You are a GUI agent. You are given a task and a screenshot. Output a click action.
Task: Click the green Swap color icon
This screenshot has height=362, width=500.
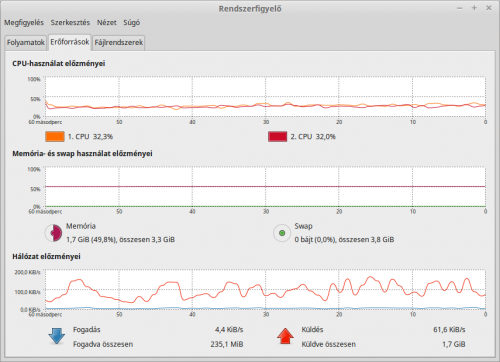coord(282,233)
